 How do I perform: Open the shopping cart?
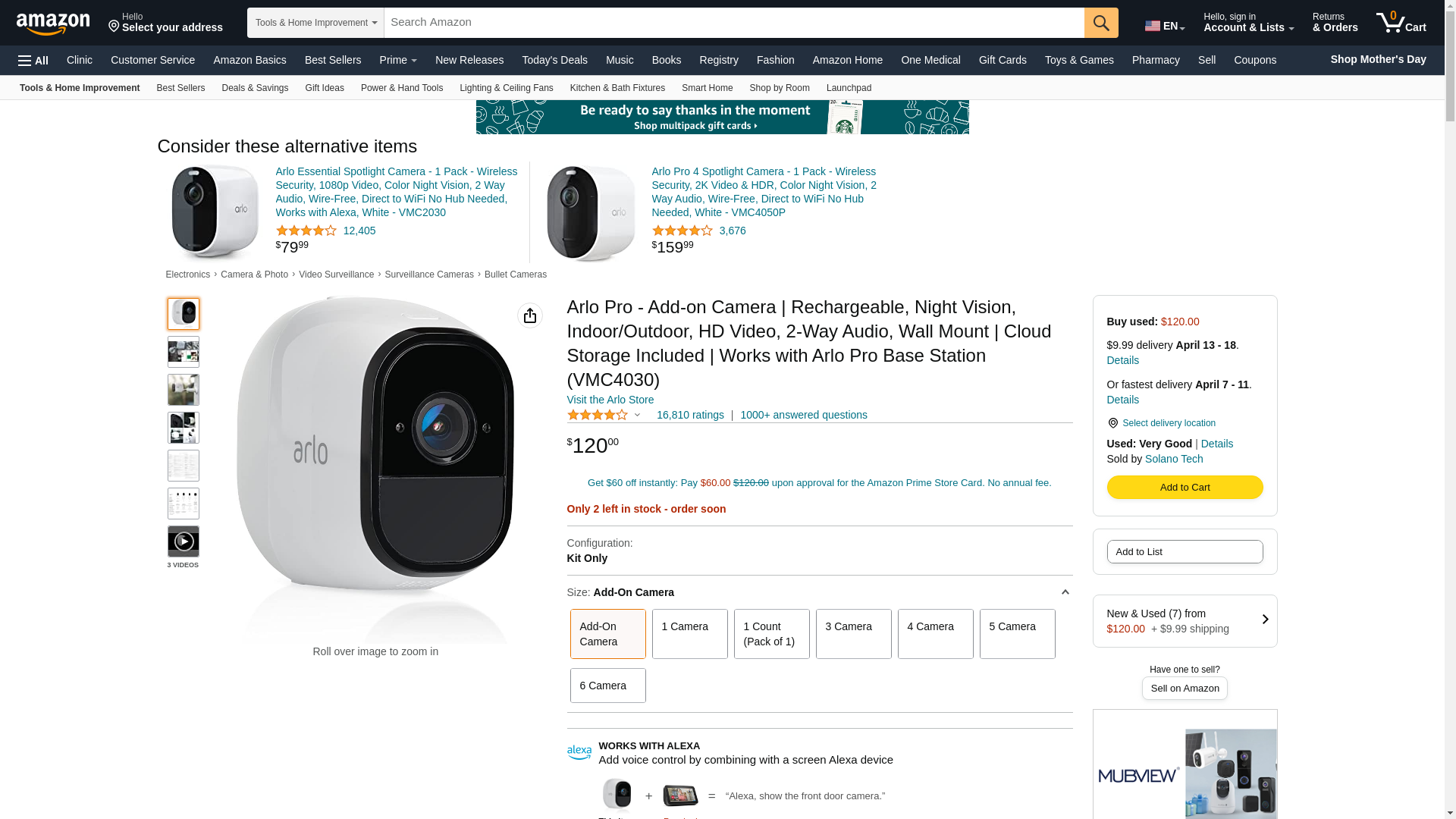(x=1401, y=23)
